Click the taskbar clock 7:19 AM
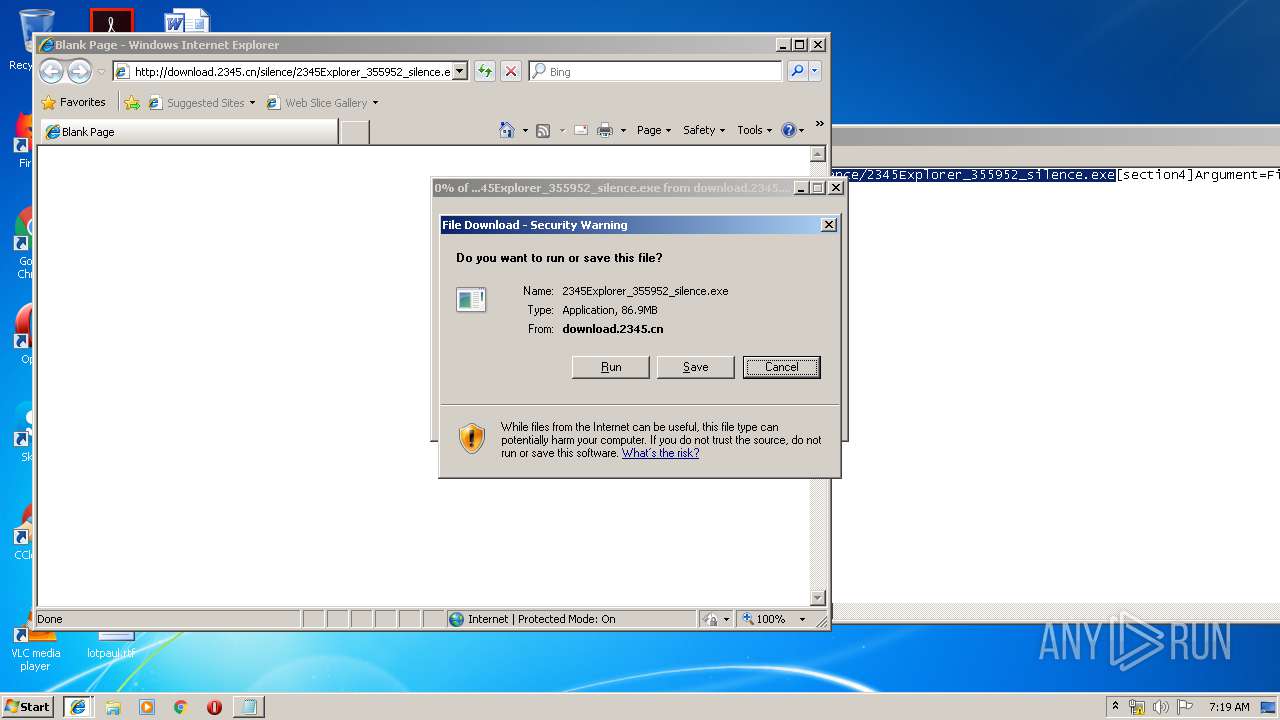This screenshot has width=1280, height=720. coord(1229,707)
